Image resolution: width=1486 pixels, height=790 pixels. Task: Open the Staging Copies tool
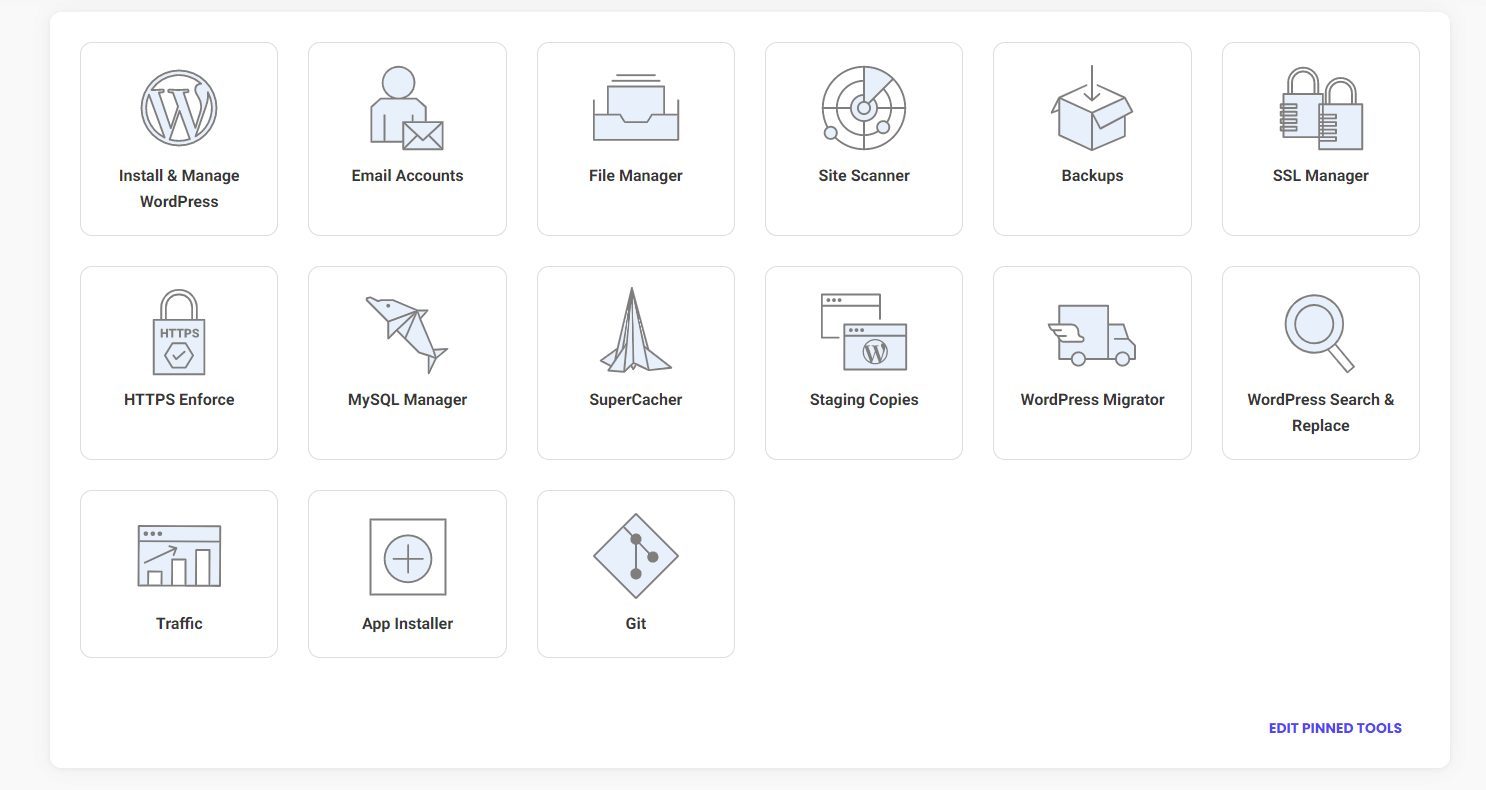coord(863,362)
